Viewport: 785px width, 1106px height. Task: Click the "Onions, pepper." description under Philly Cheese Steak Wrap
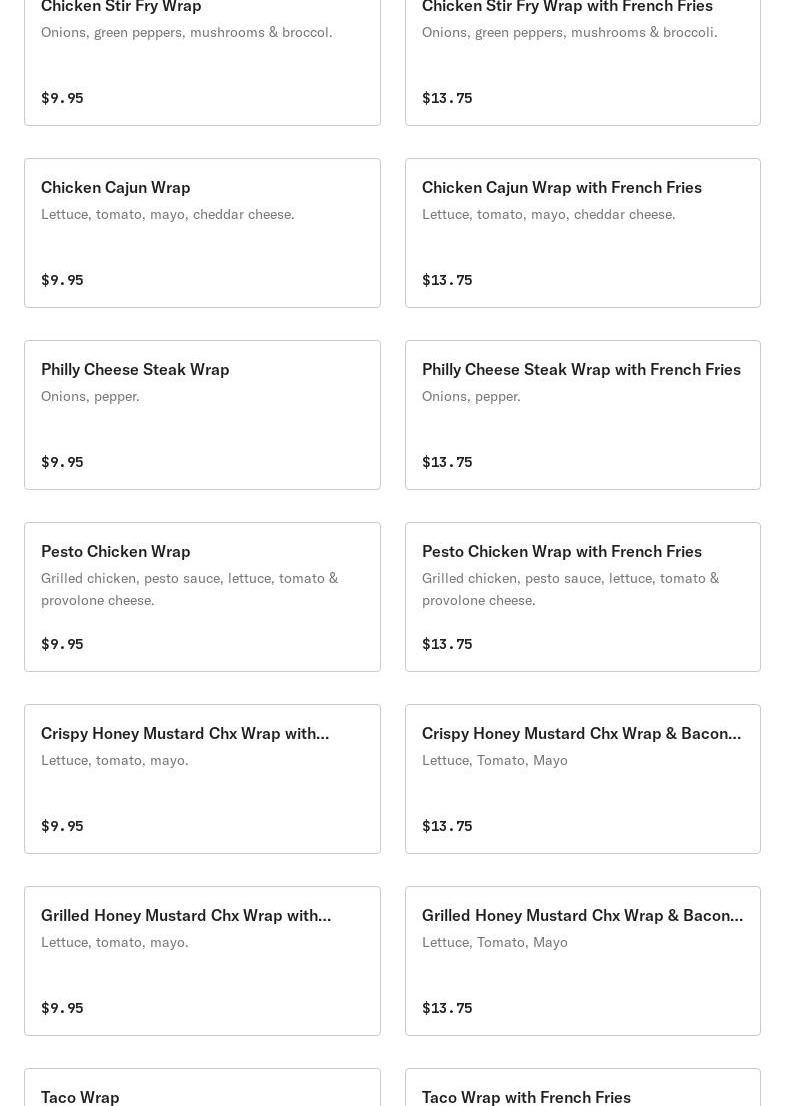point(90,396)
